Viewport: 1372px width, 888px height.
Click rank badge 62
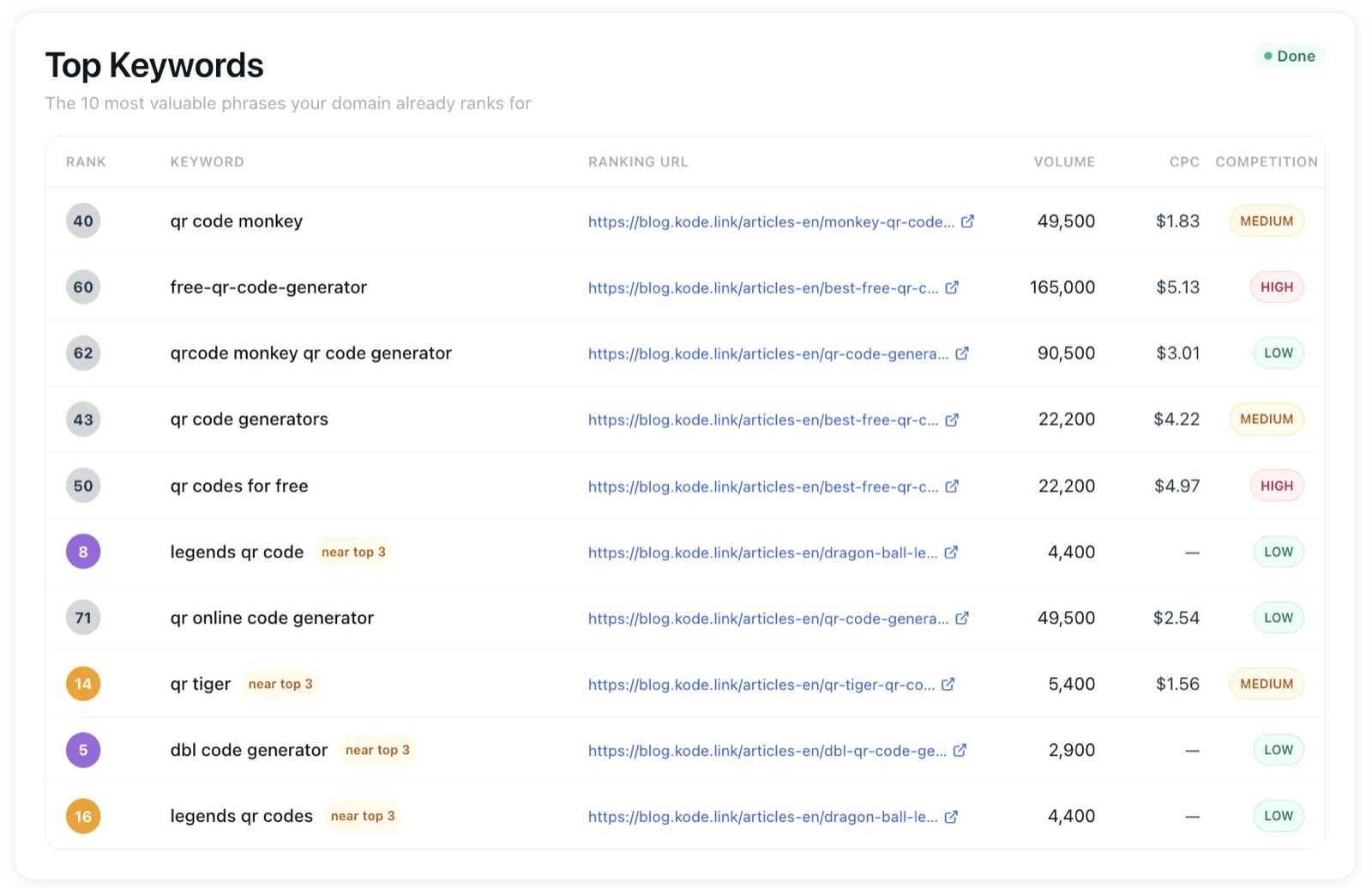tap(83, 353)
